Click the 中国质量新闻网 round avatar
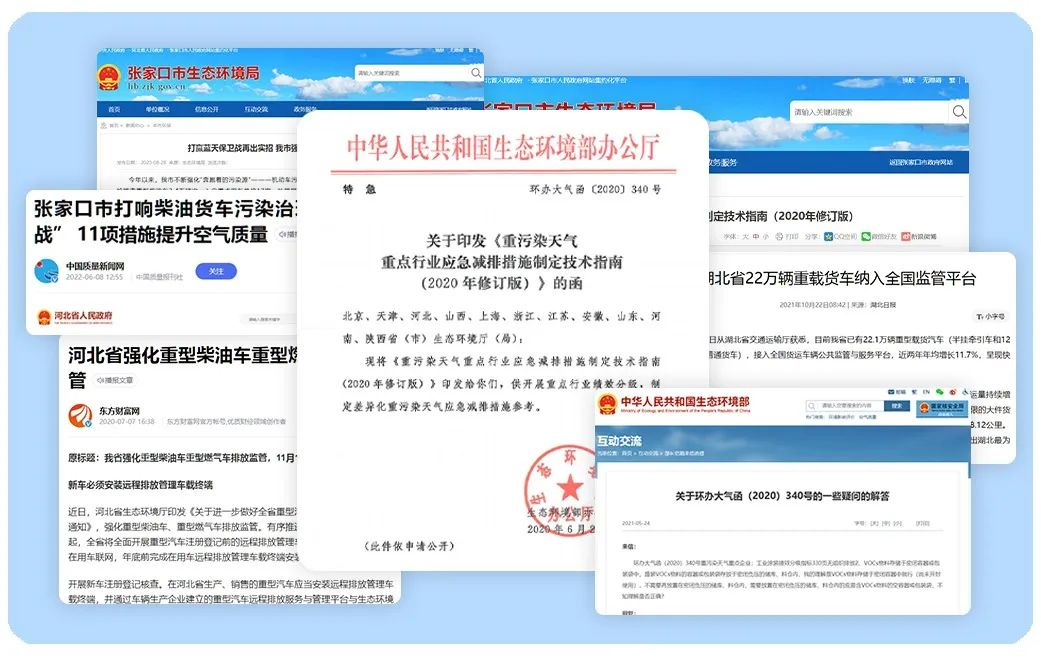The image size is (1041, 661). pyautogui.click(x=46, y=271)
